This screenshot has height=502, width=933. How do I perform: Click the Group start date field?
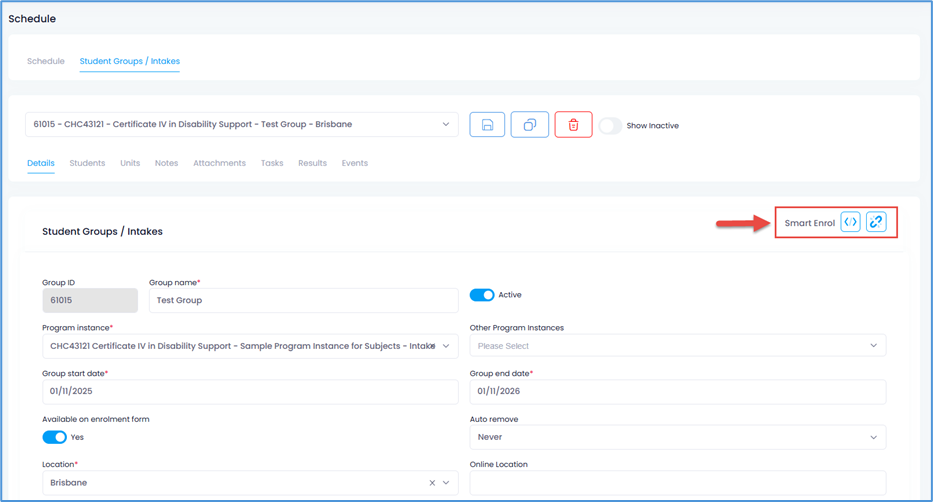tap(236, 392)
